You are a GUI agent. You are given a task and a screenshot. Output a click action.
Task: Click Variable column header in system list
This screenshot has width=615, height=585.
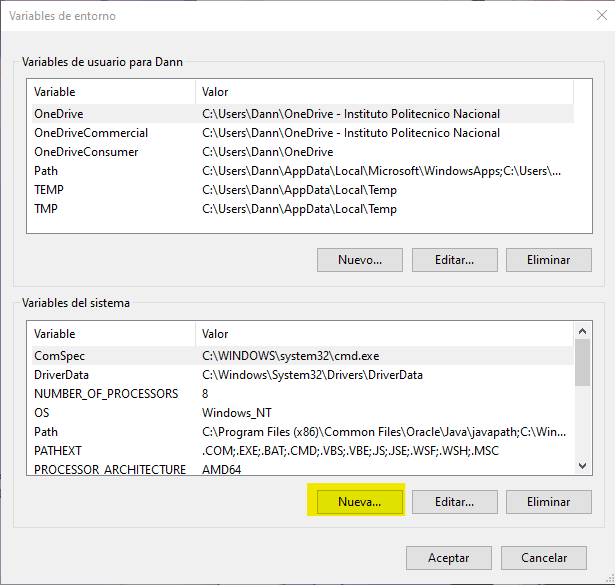[113, 334]
